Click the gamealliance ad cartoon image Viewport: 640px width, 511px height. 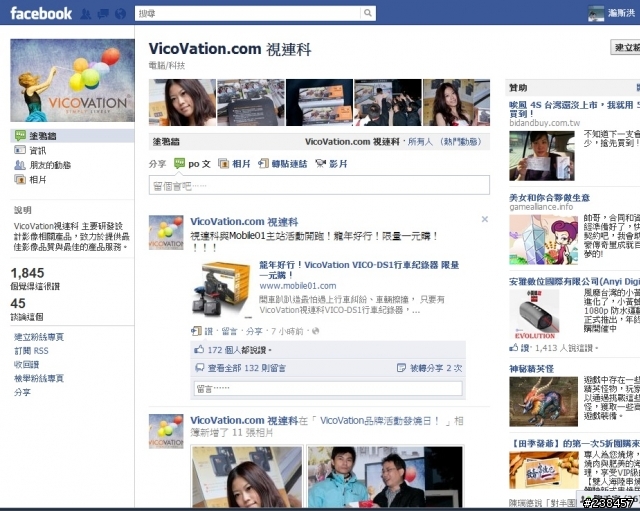[x=543, y=240]
